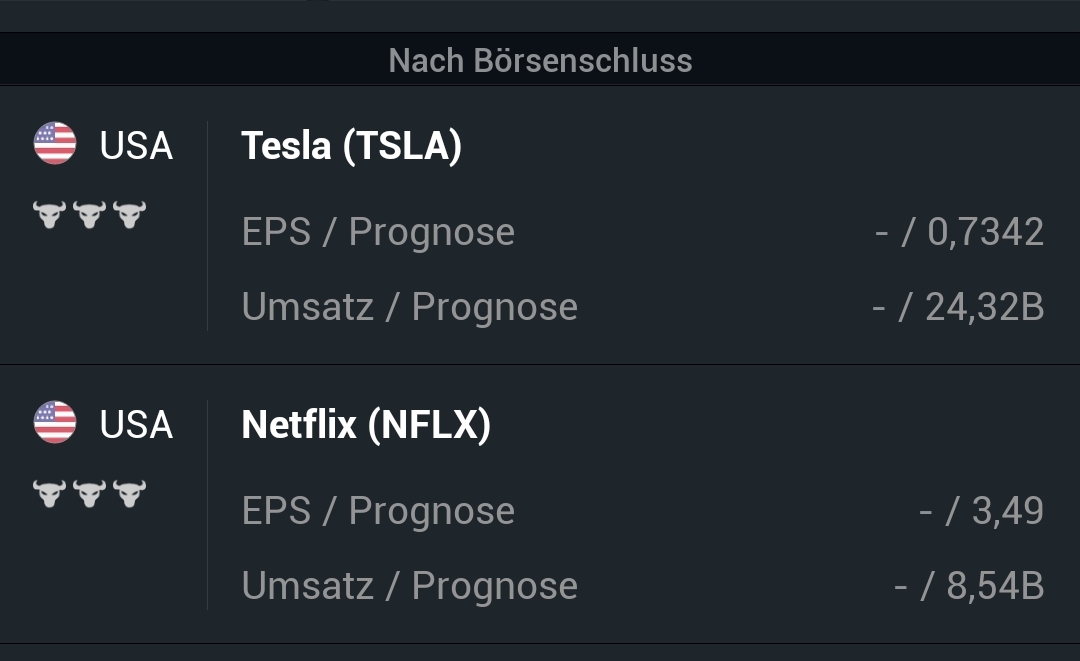Select the second bull icon for Tesla
1080x661 pixels.
[x=90, y=213]
